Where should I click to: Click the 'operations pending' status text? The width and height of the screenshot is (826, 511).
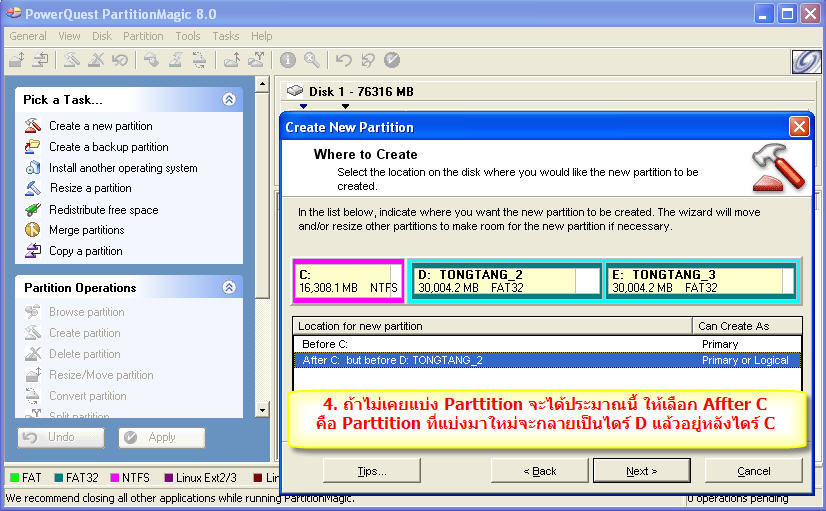click(x=738, y=498)
